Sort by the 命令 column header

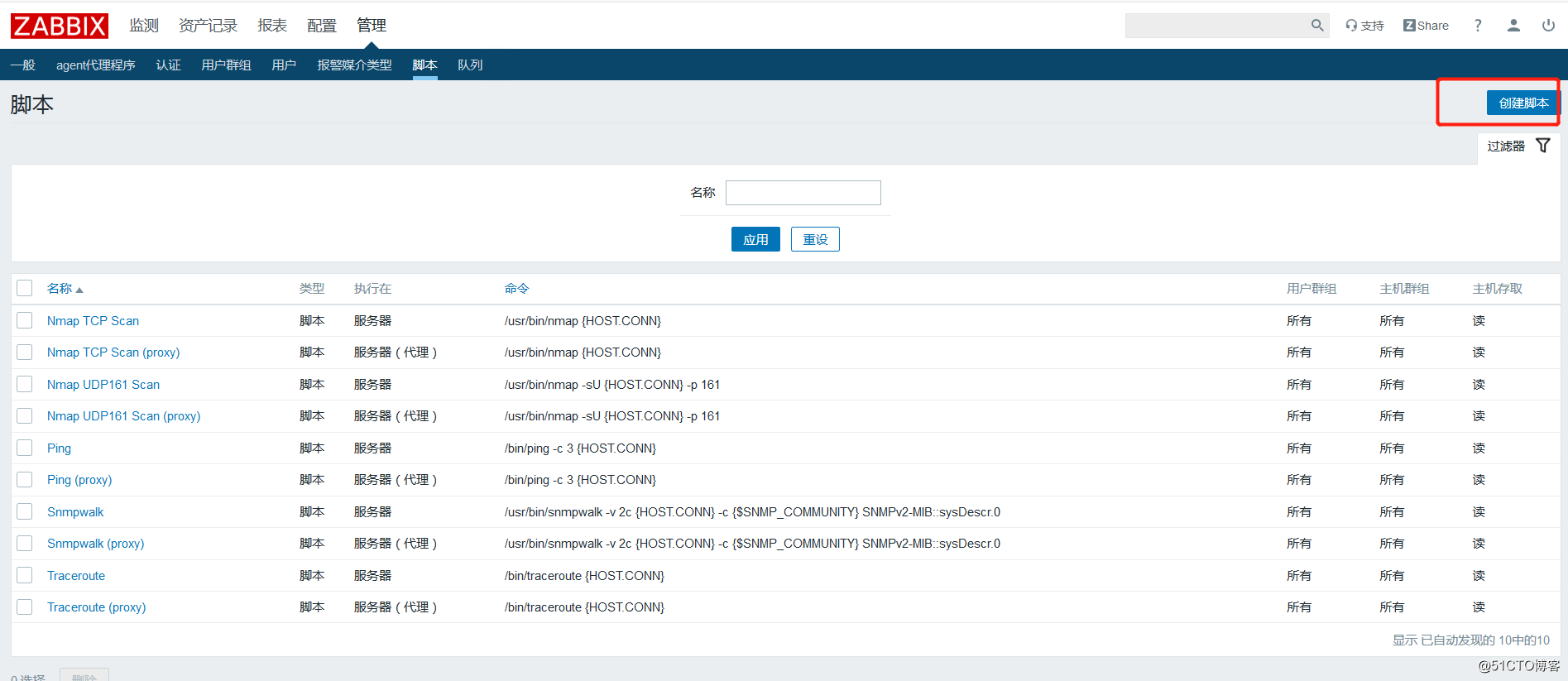point(517,289)
